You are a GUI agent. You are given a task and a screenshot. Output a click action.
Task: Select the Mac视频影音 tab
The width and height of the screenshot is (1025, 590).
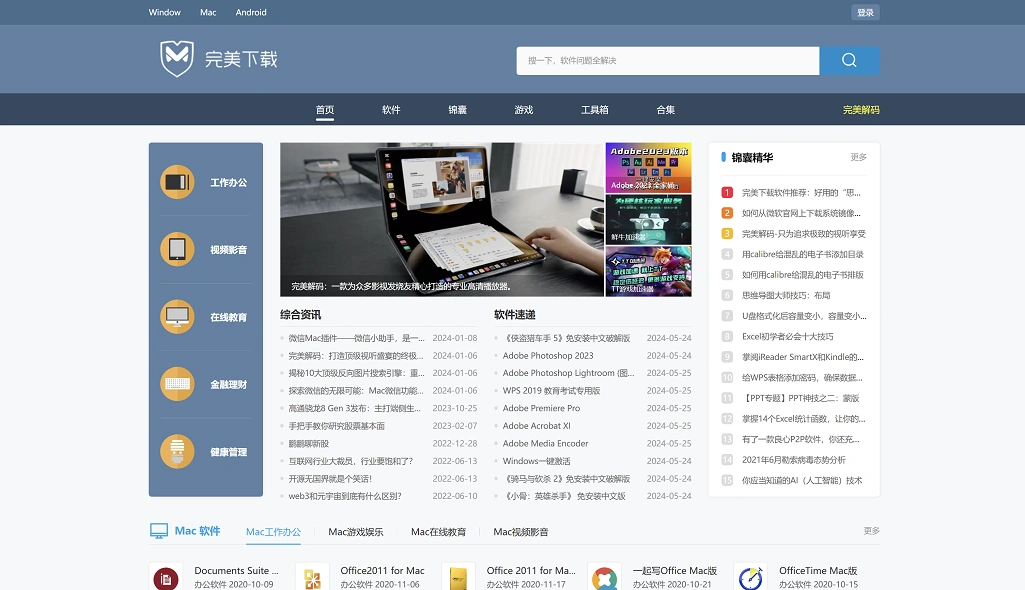point(521,532)
